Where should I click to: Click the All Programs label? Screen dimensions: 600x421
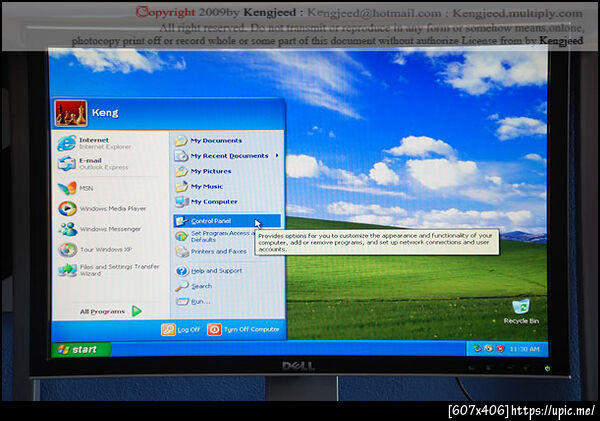[x=102, y=312]
